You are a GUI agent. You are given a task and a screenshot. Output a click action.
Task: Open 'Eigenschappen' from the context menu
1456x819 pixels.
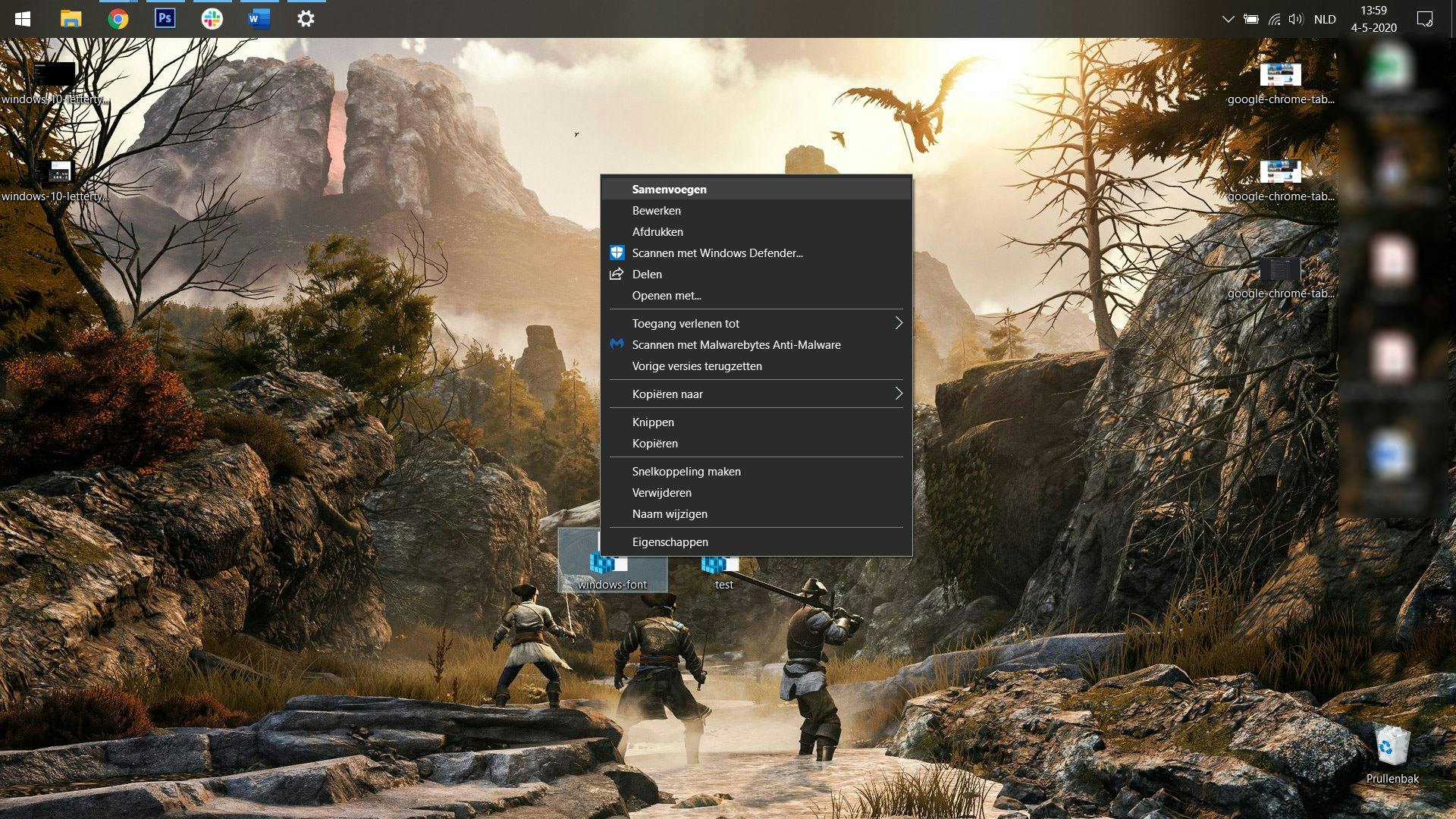coord(670,541)
